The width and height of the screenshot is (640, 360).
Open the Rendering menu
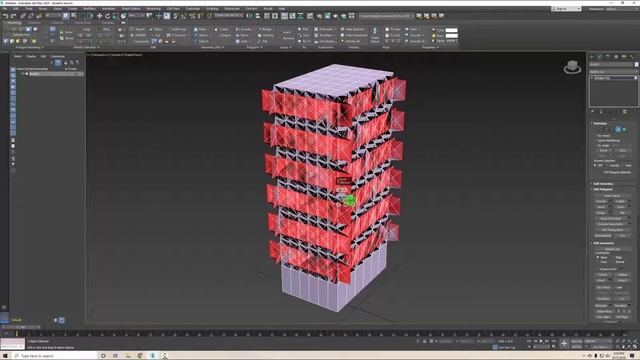(x=153, y=9)
